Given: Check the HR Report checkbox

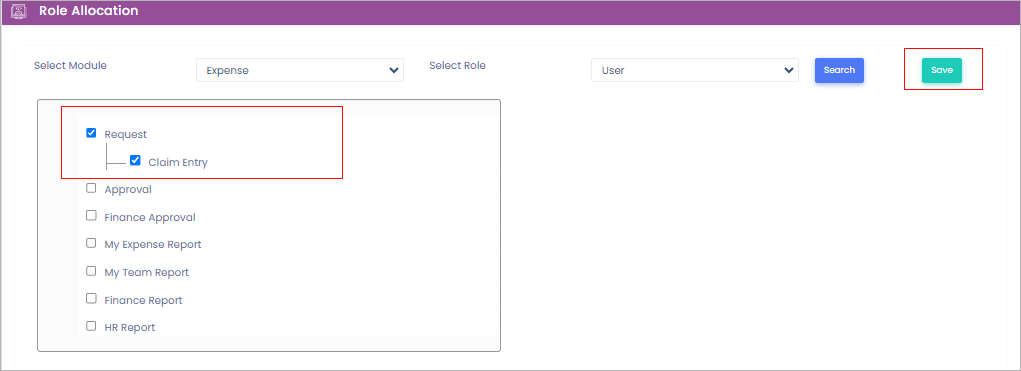Looking at the screenshot, I should pos(91,326).
